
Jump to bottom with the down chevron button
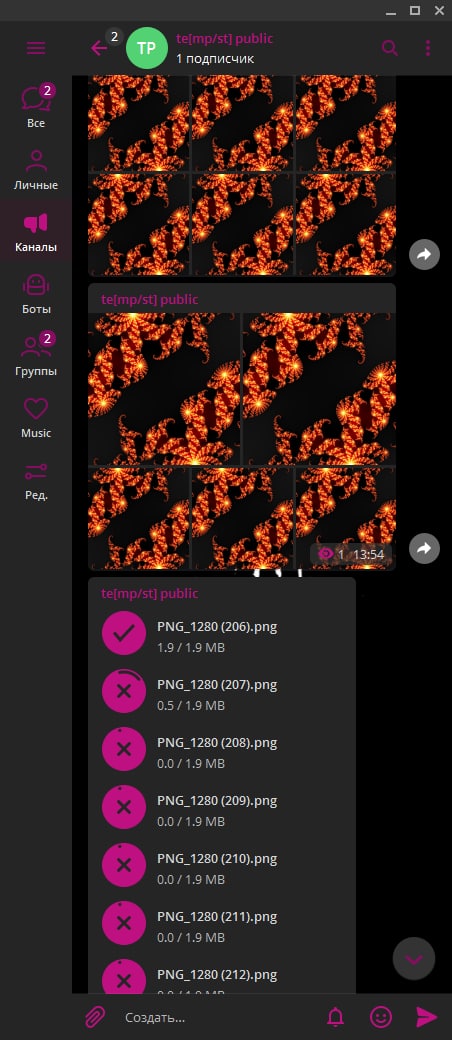(x=414, y=958)
